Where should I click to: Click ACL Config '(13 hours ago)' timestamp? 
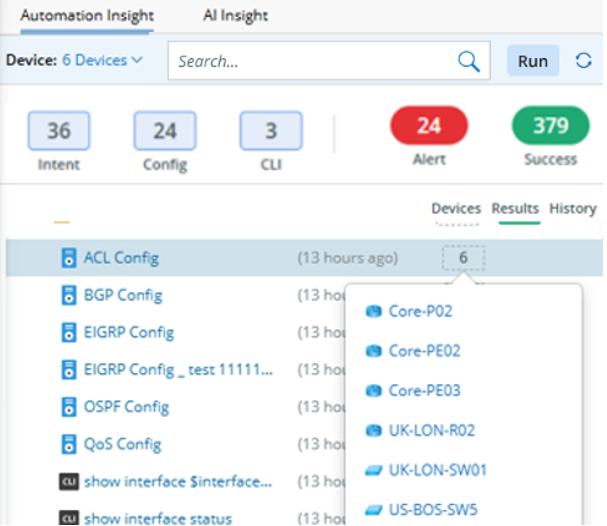pos(348,258)
